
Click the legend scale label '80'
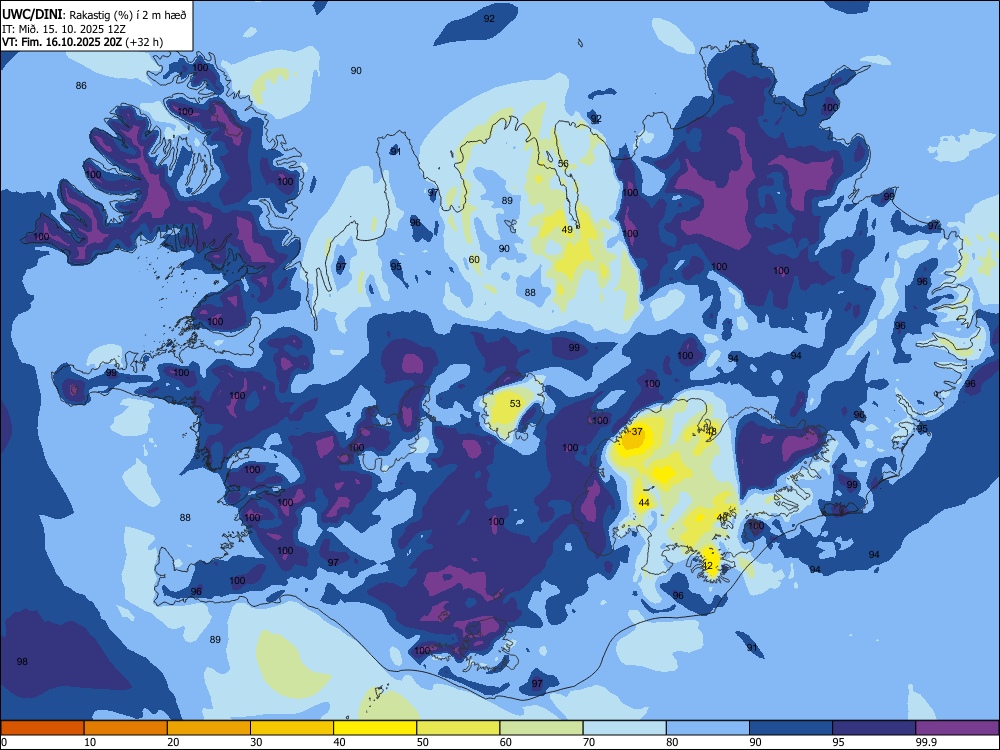point(672,742)
